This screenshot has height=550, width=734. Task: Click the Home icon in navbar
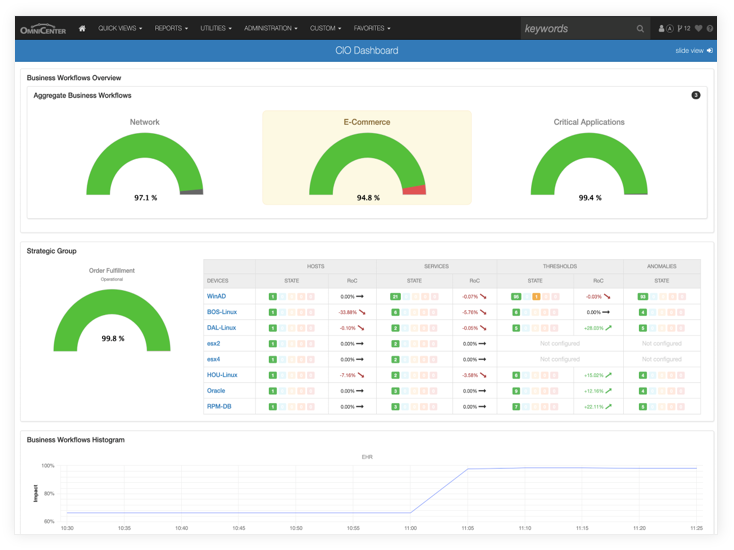tap(82, 29)
